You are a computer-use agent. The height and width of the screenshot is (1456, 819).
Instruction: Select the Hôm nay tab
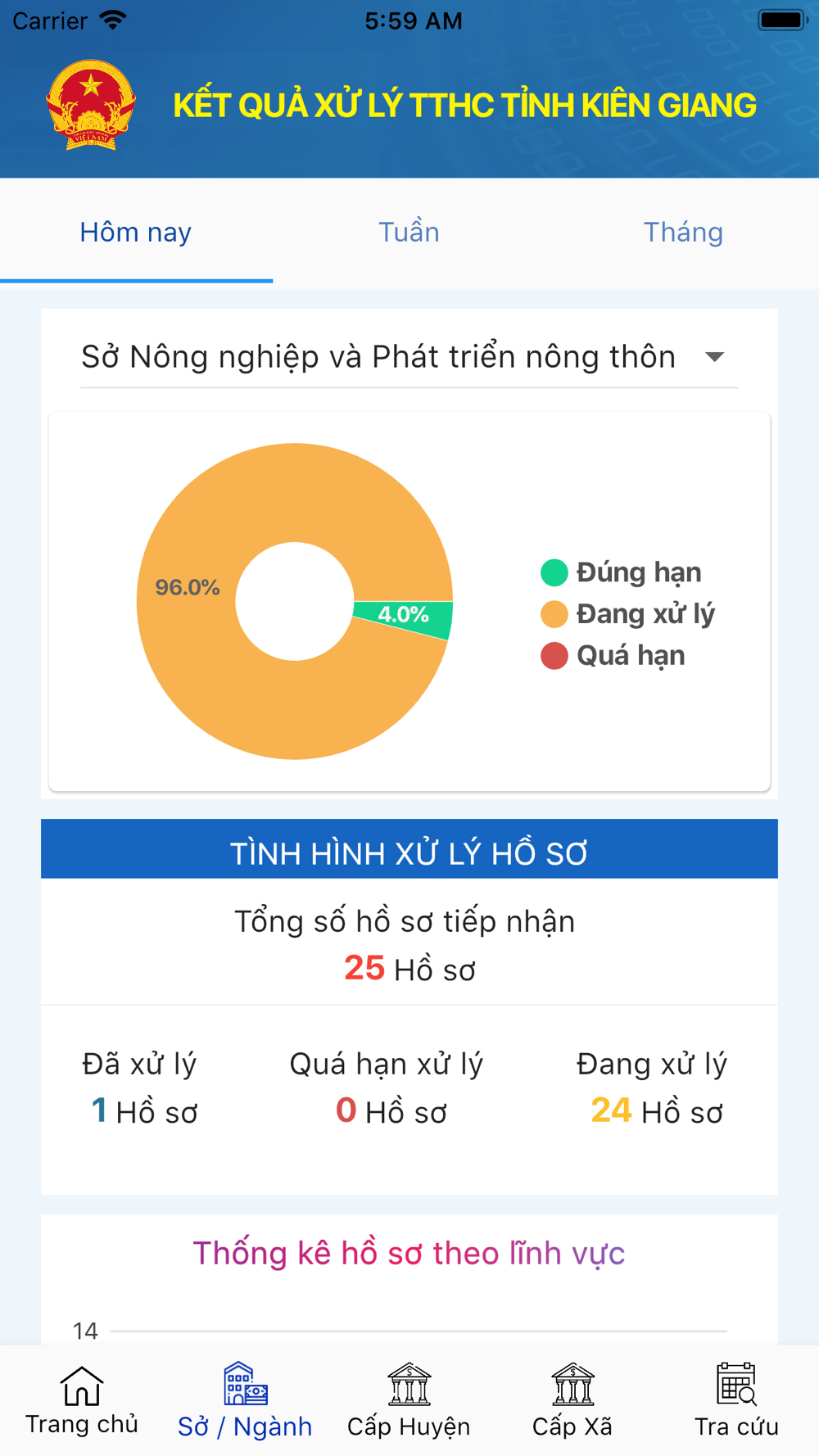click(x=136, y=233)
